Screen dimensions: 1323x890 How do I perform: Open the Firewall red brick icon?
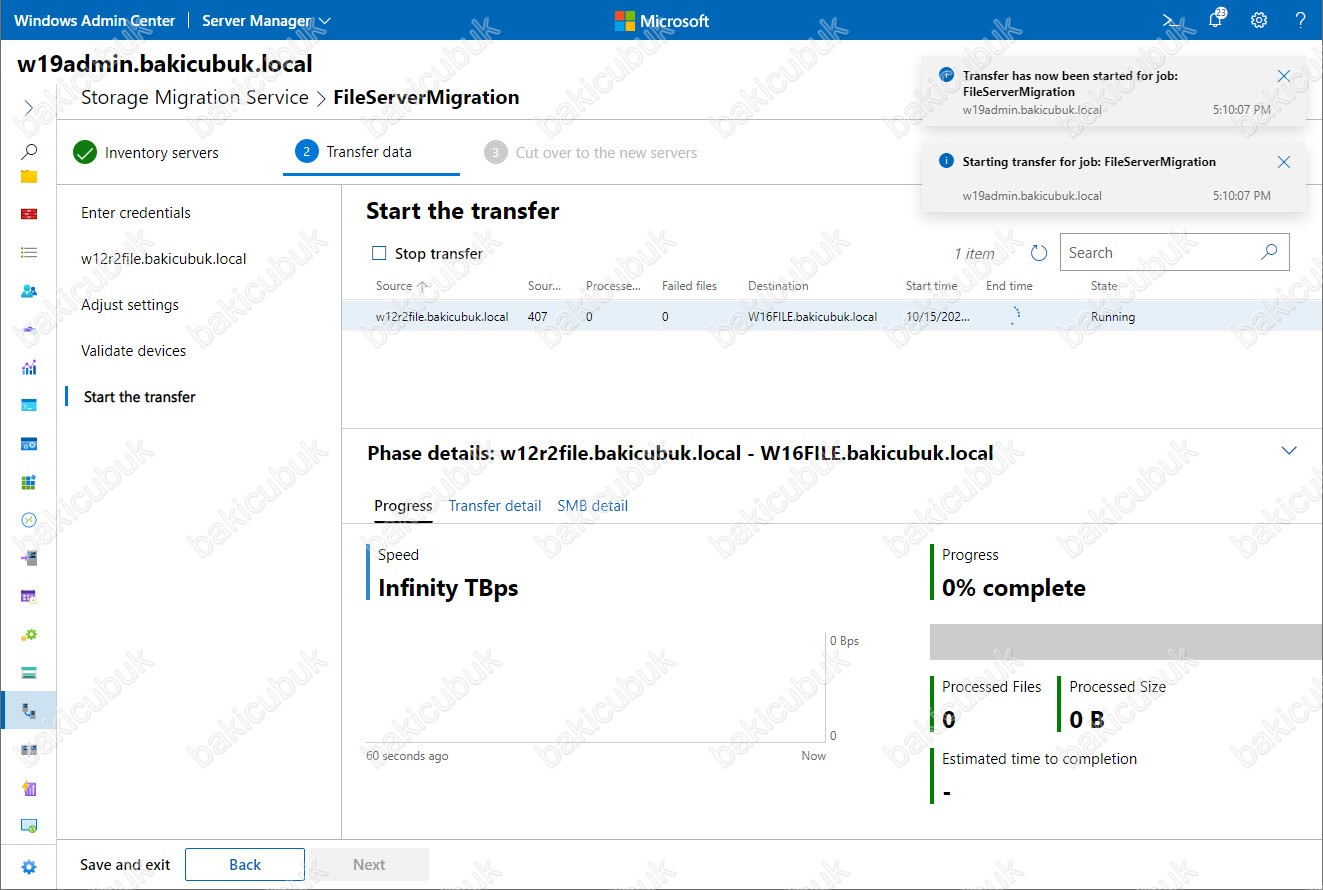(x=29, y=214)
